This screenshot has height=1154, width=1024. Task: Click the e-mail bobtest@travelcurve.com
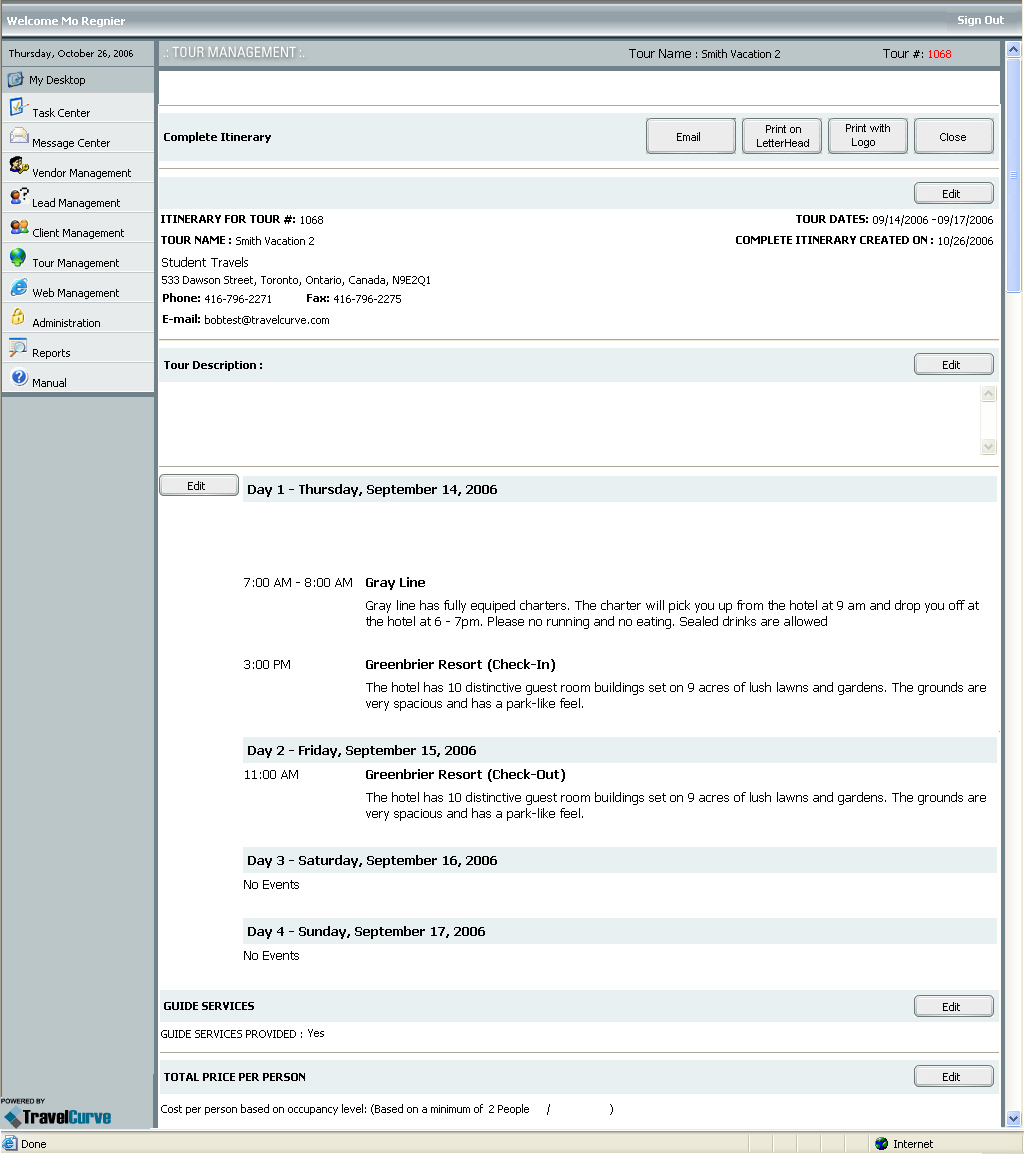coord(266,320)
